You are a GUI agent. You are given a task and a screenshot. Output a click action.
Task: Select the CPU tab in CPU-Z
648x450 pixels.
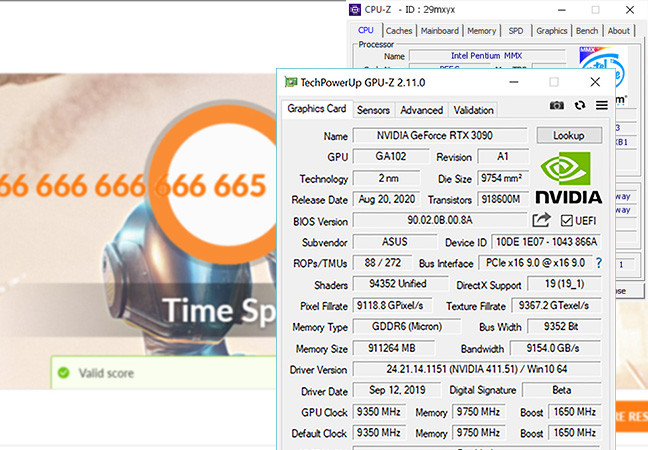pos(366,30)
